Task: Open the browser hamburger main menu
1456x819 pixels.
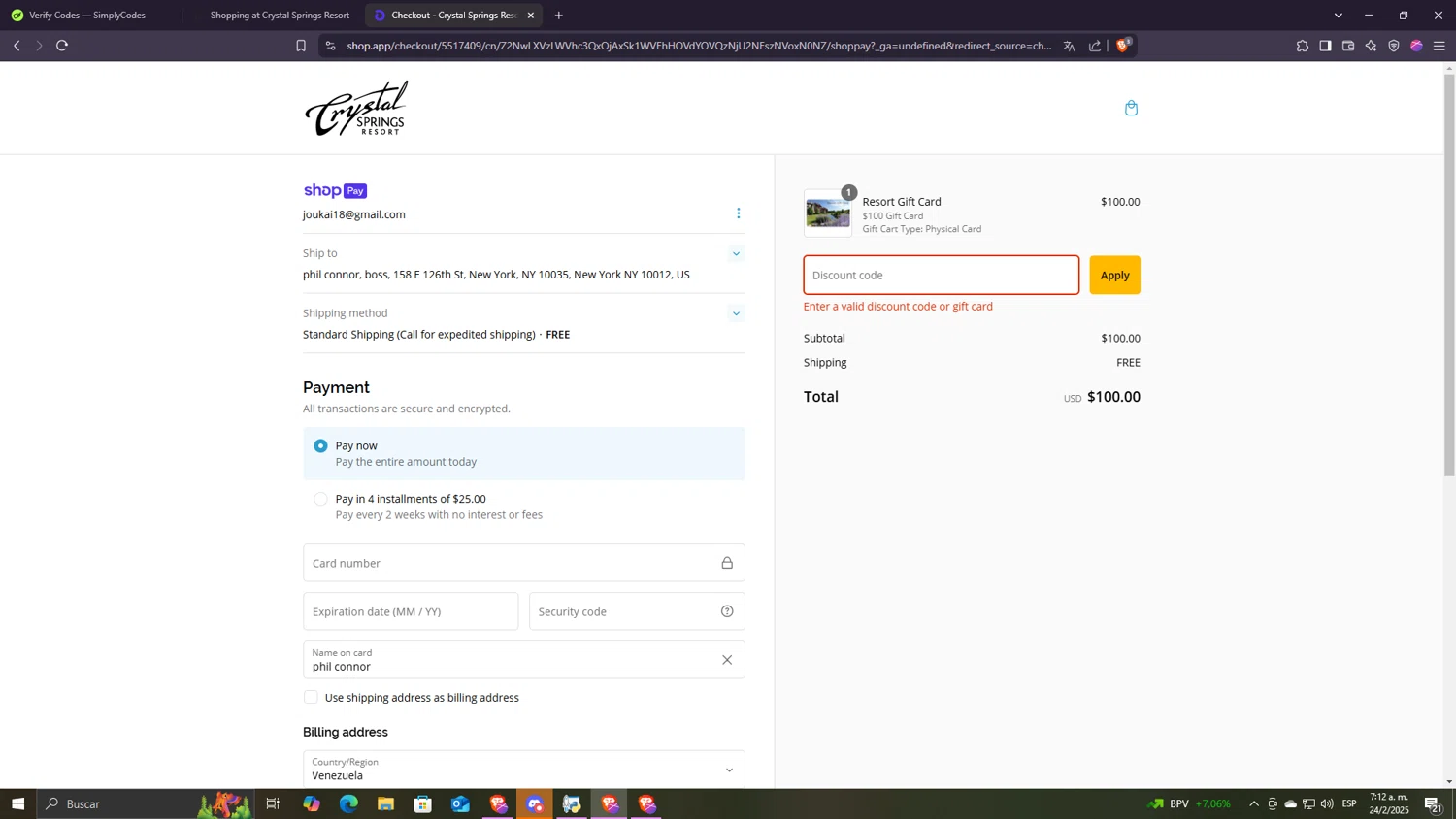Action: 1439,46
